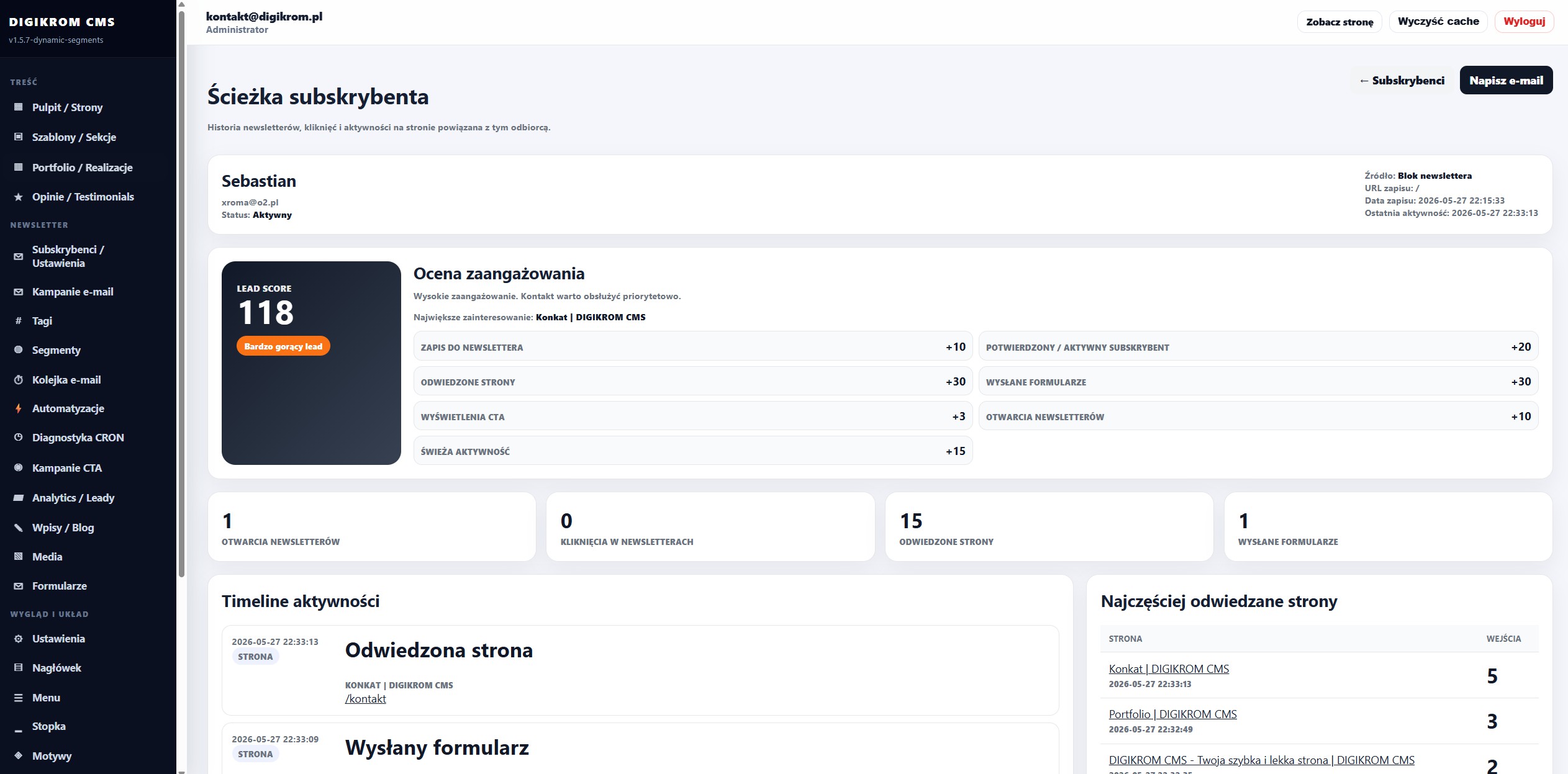
Task: Click the Bardzo gorący lead badge
Action: coord(283,346)
